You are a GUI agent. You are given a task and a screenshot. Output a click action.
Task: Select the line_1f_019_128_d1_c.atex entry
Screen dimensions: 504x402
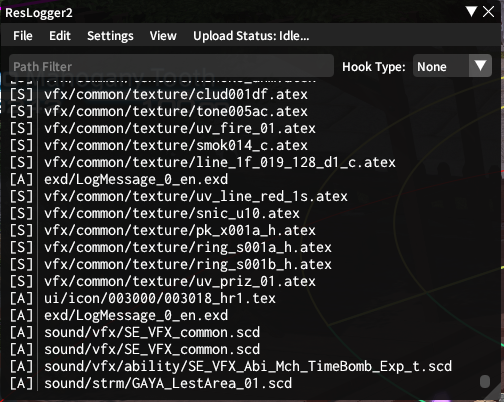(219, 163)
